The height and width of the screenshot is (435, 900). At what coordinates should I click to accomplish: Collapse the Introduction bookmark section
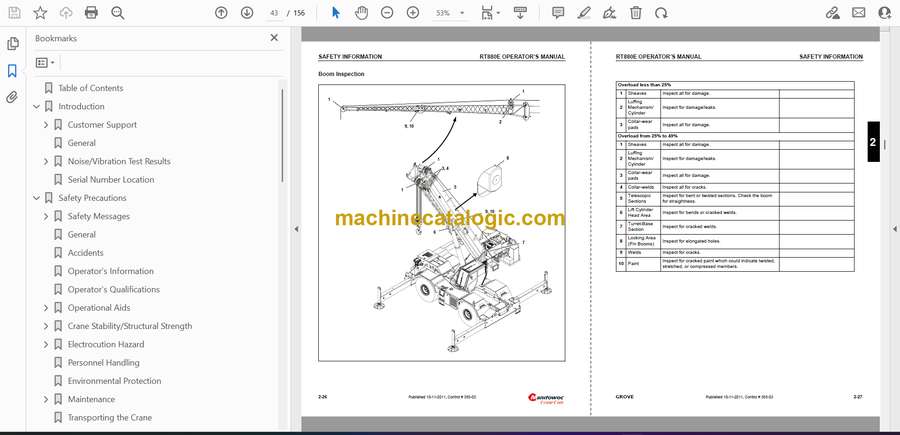point(37,106)
